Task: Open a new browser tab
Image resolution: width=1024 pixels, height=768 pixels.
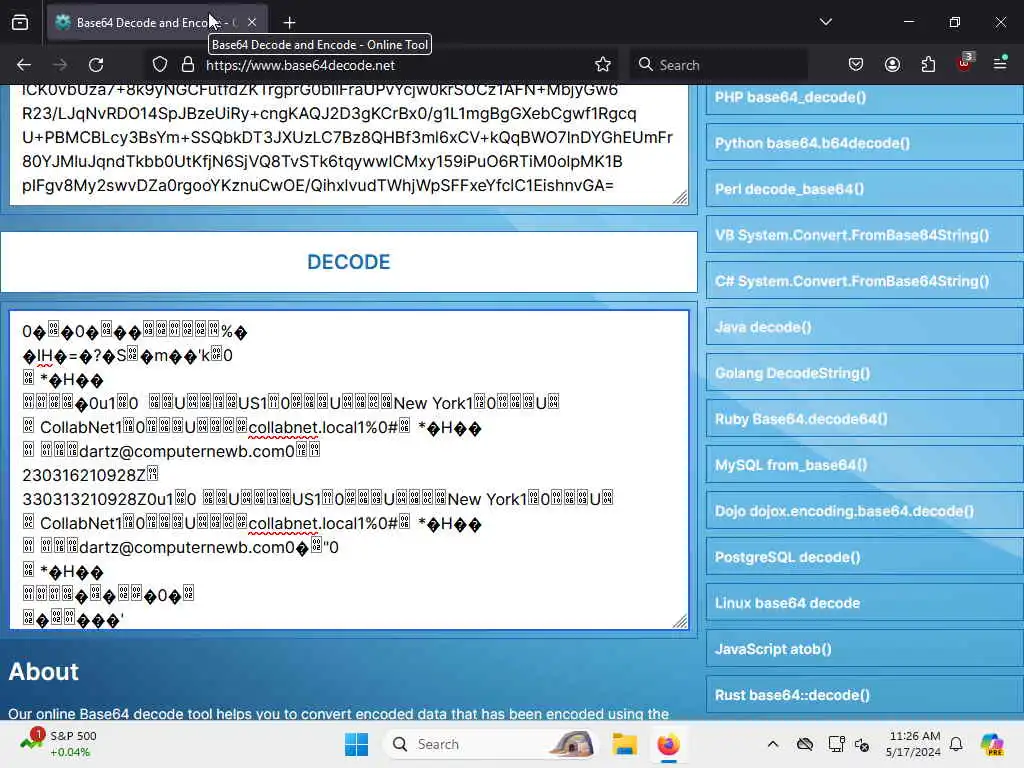Action: tap(289, 23)
